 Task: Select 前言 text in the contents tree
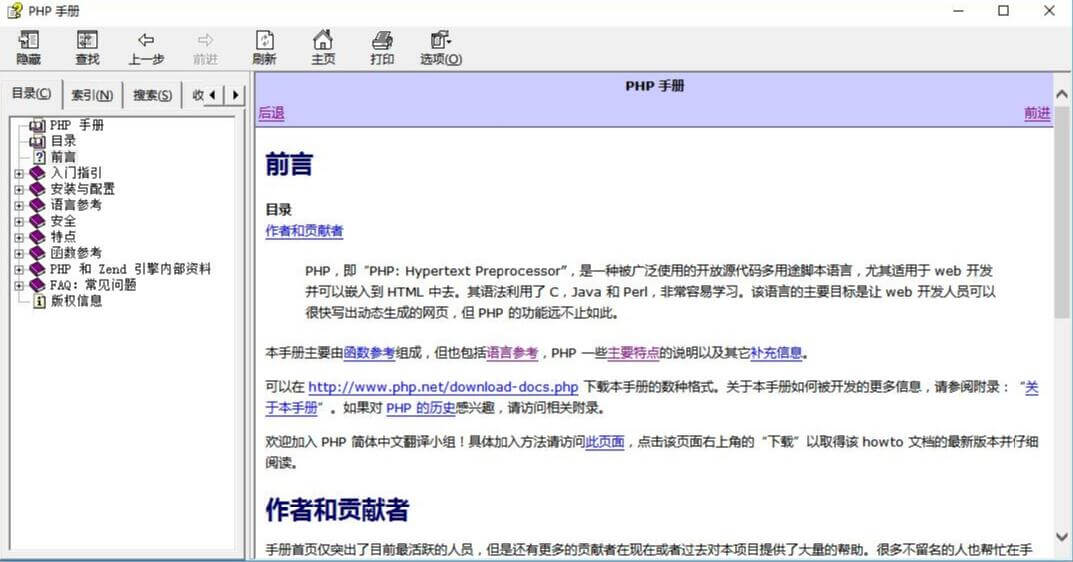(64, 157)
